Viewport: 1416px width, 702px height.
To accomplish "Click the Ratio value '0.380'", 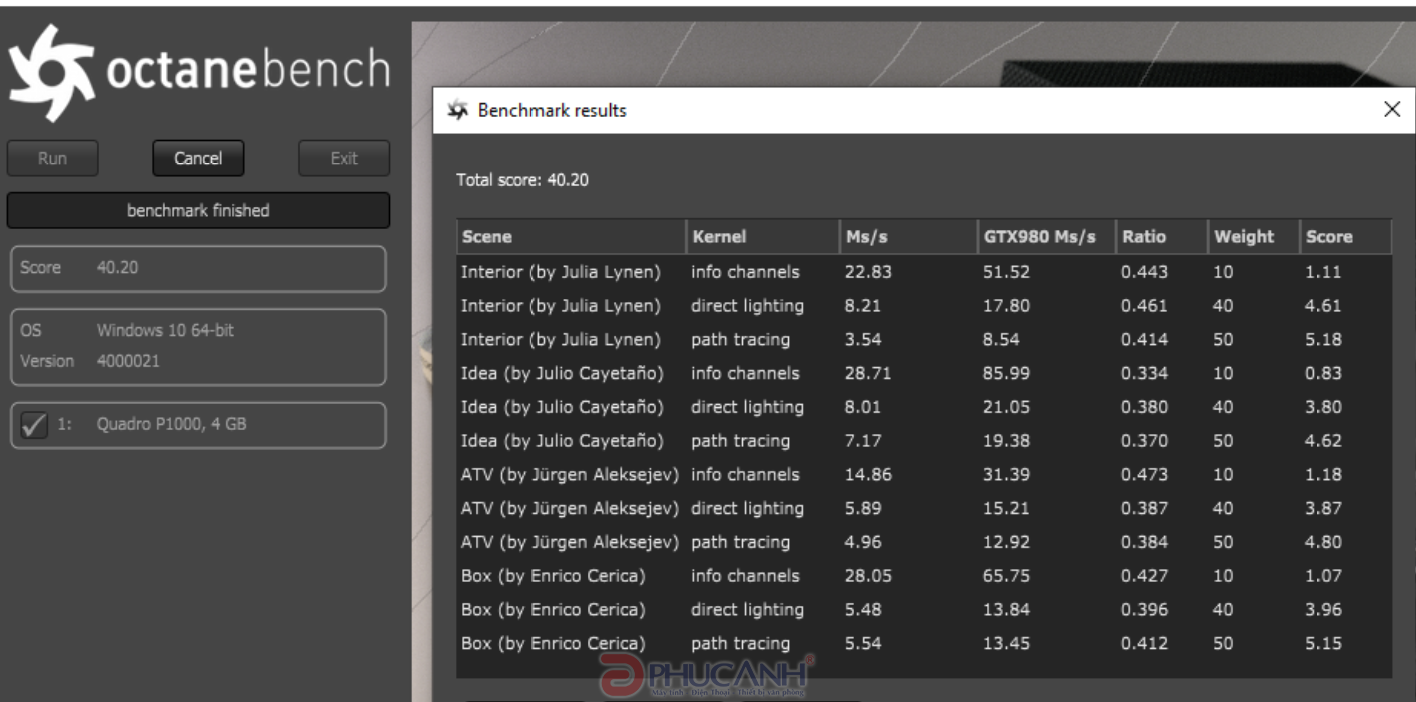I will point(1144,407).
